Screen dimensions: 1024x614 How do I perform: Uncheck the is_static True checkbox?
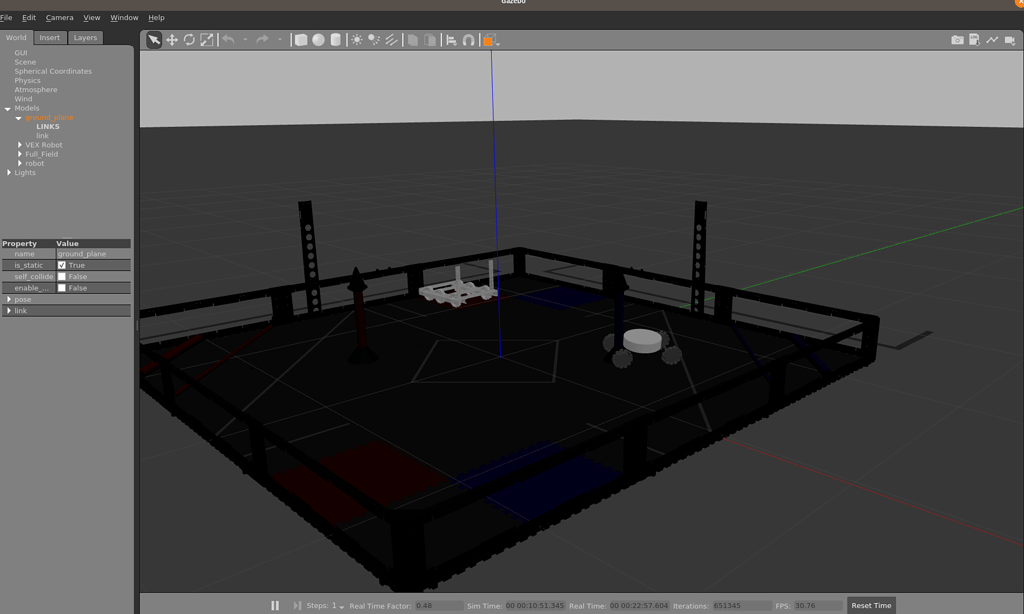(62, 265)
